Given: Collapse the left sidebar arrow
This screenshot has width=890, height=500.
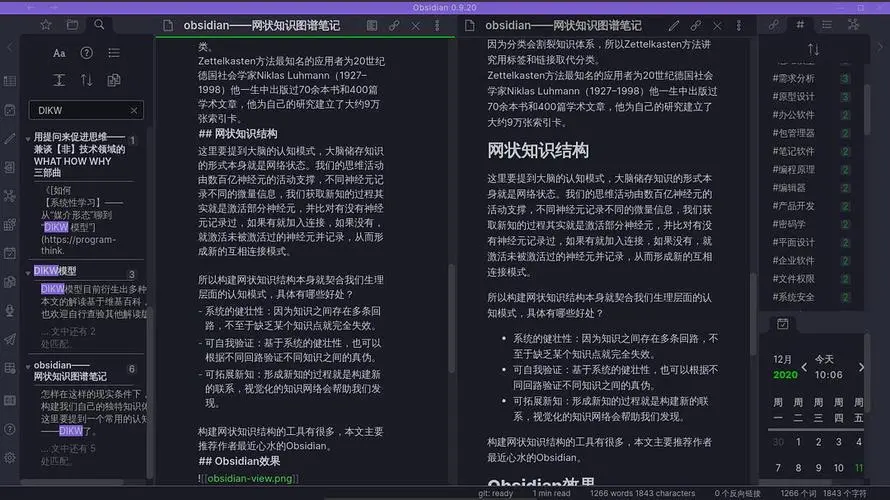Looking at the screenshot, I should point(10,47).
